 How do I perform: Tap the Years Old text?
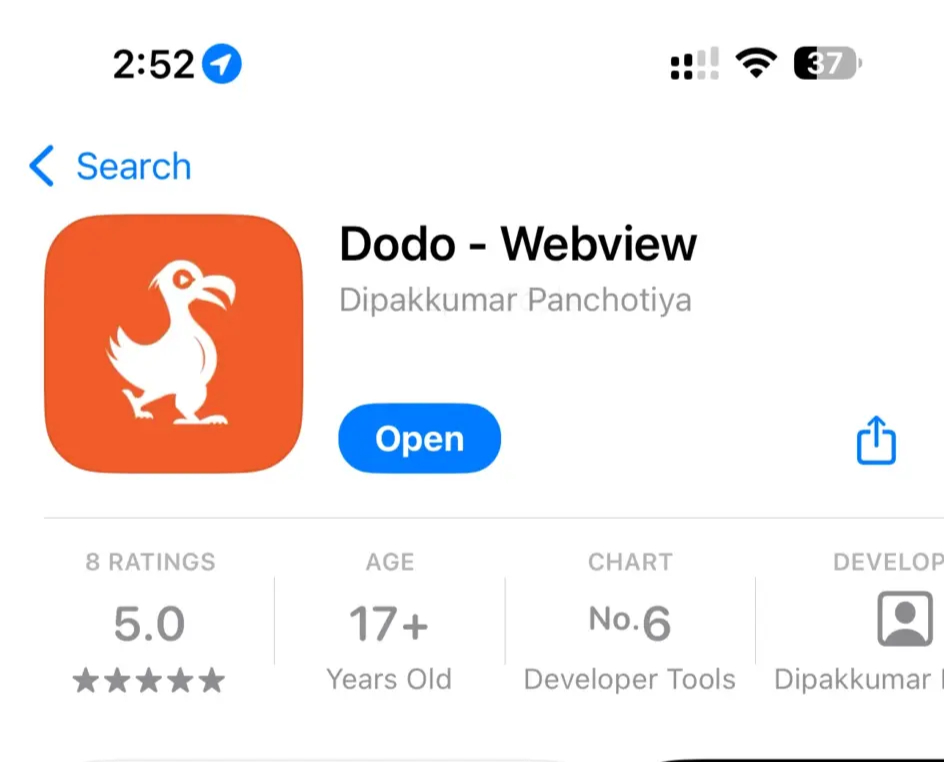(389, 680)
